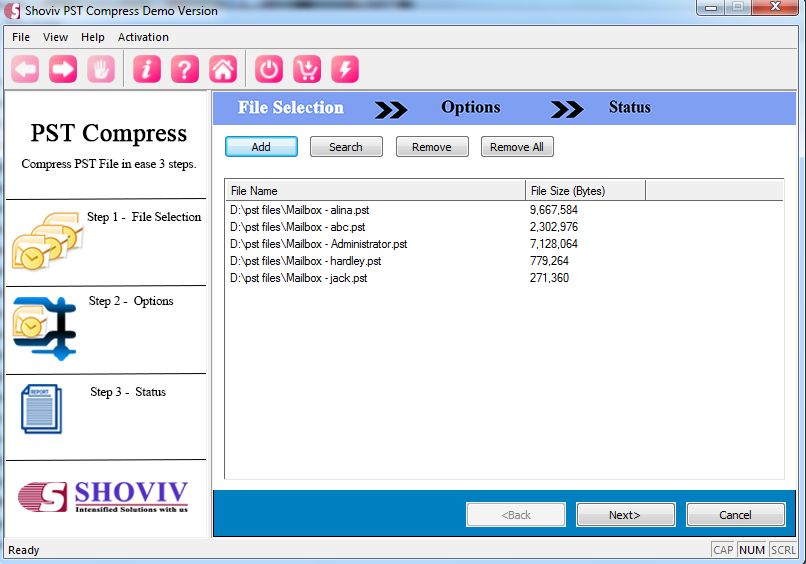
Task: Click the Shoviv app icon in title bar
Action: point(12,11)
